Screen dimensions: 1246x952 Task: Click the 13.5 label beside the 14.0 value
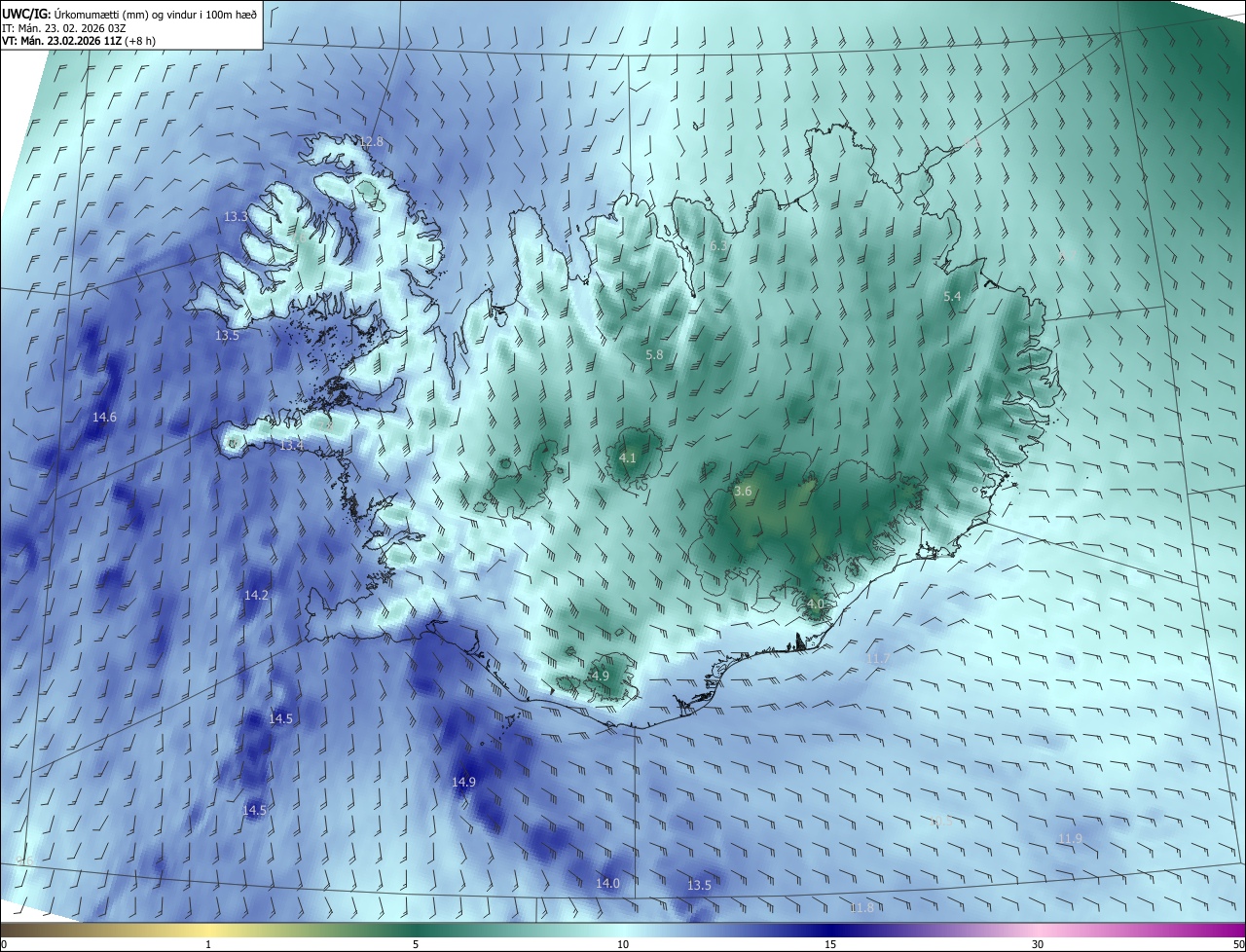tap(699, 885)
